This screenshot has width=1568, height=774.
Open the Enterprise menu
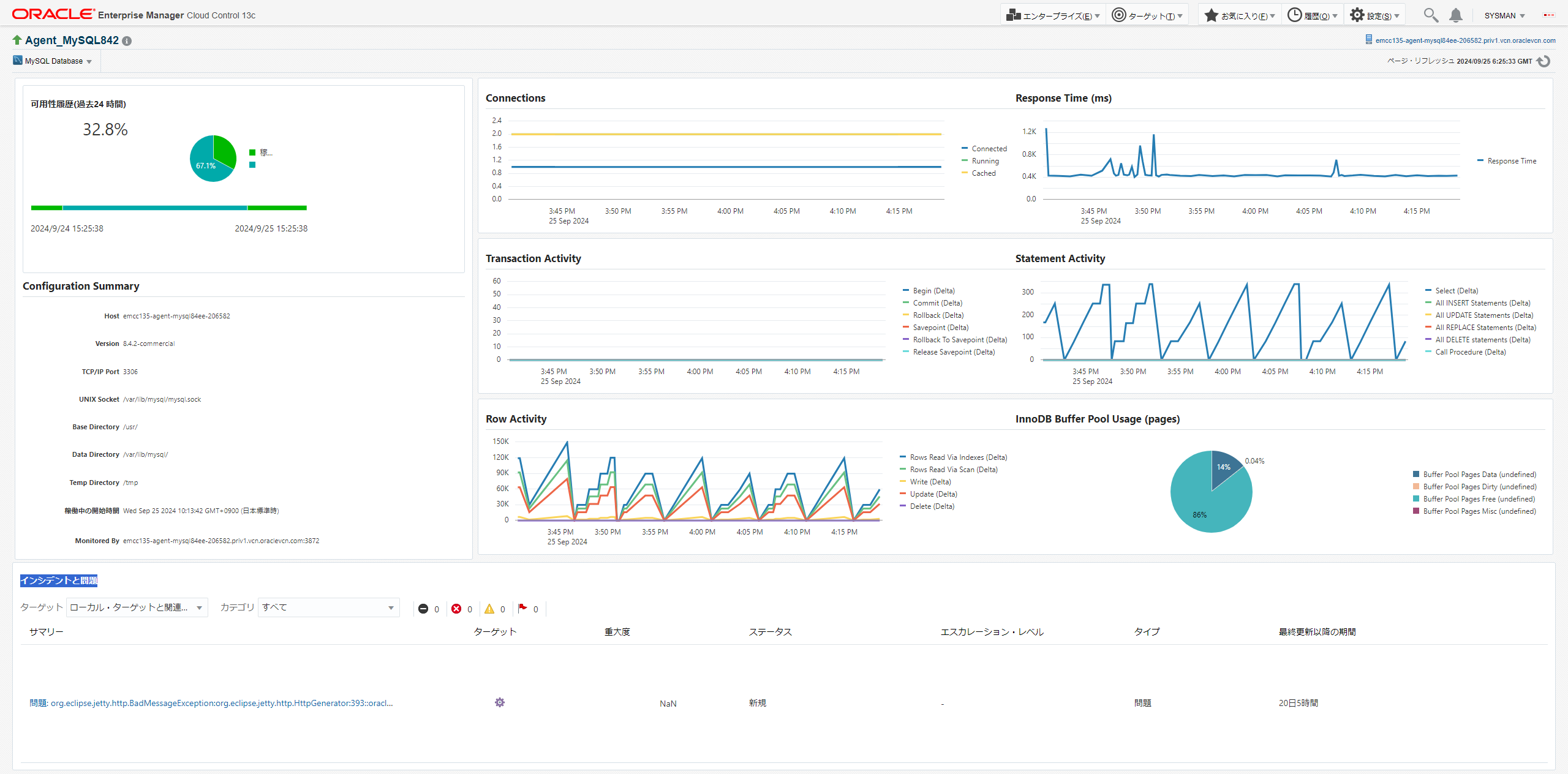1053,15
